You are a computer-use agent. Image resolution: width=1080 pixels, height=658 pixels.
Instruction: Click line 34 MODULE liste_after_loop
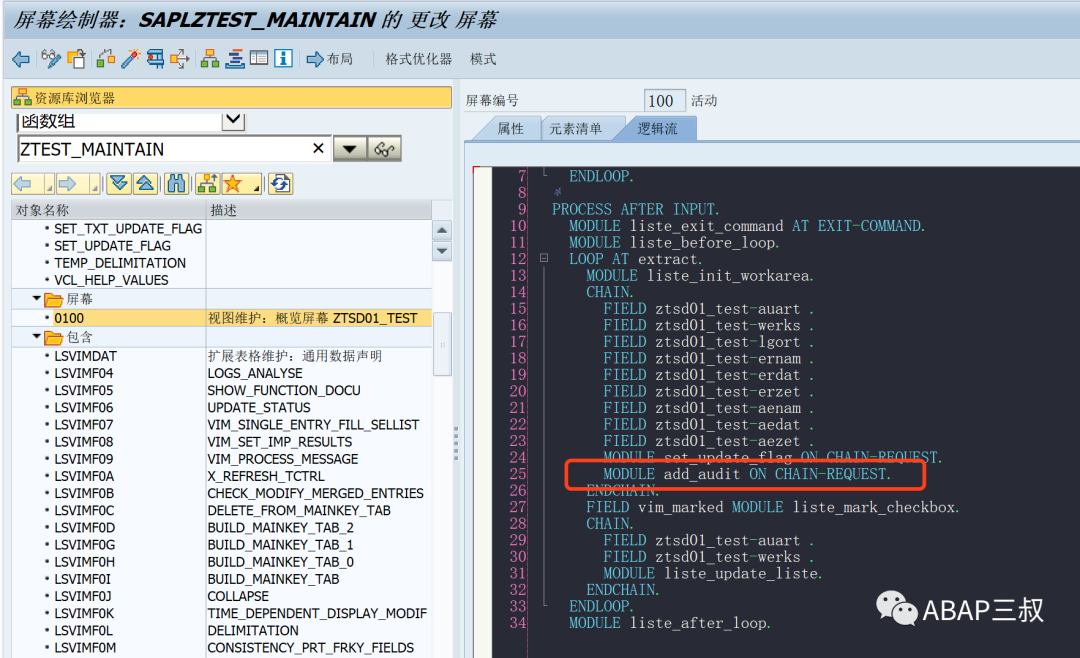click(x=669, y=622)
